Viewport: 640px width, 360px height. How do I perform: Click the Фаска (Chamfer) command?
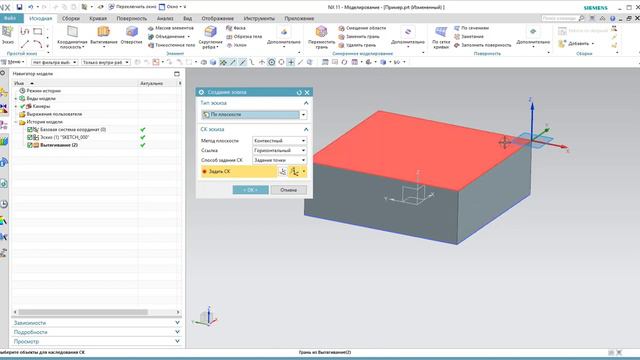(236, 28)
